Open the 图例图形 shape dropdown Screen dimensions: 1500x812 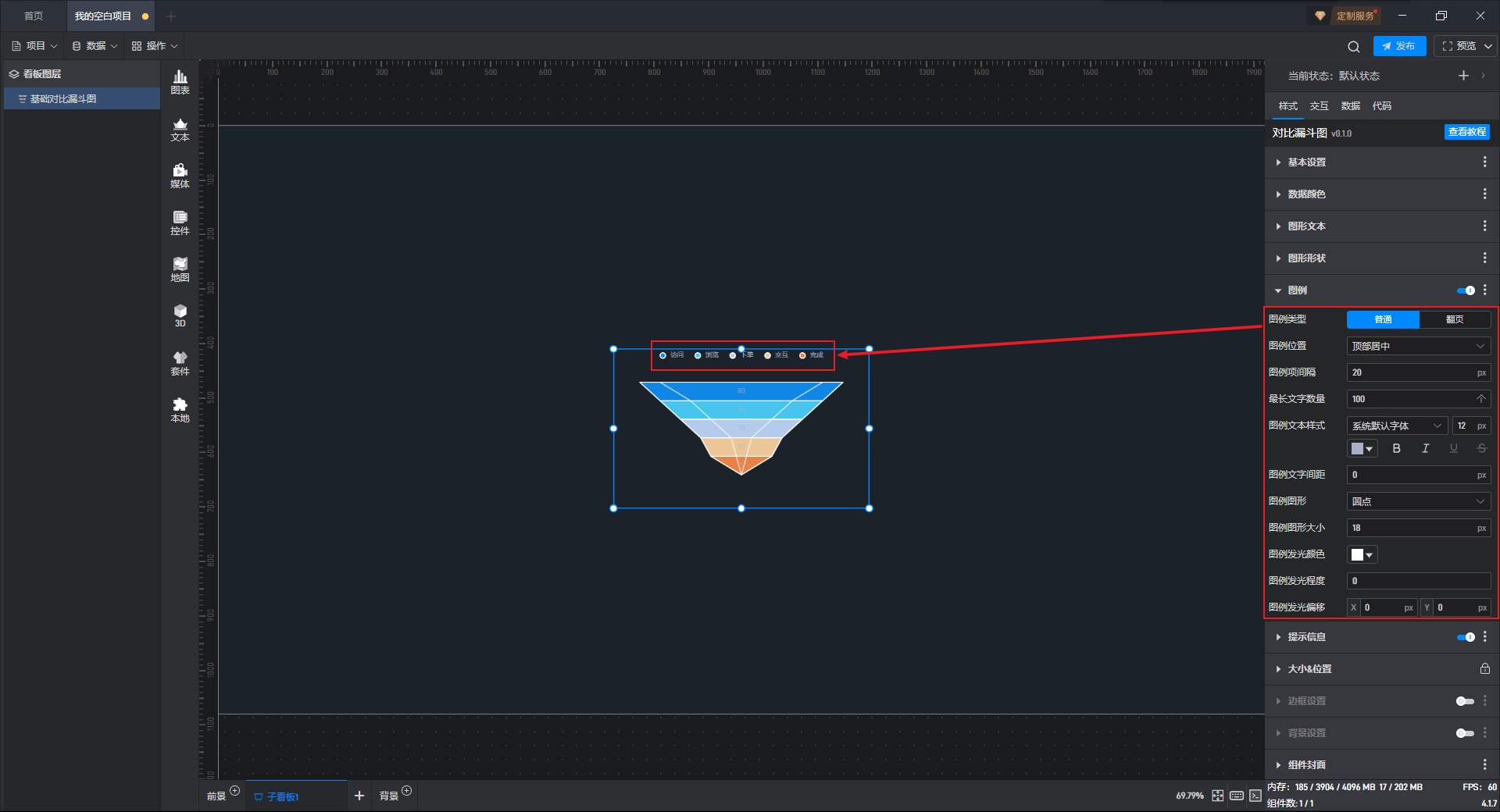1419,501
